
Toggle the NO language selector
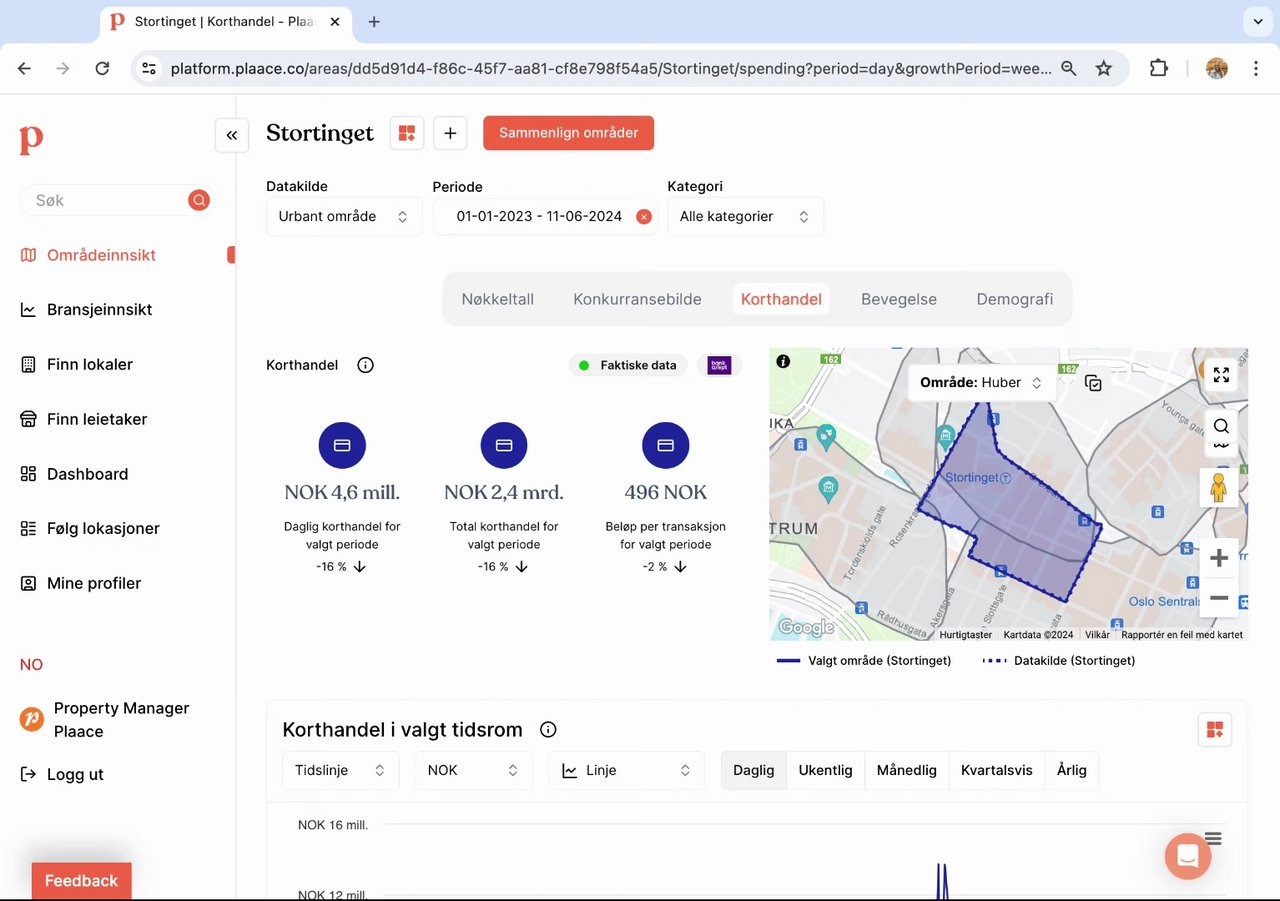(x=32, y=665)
